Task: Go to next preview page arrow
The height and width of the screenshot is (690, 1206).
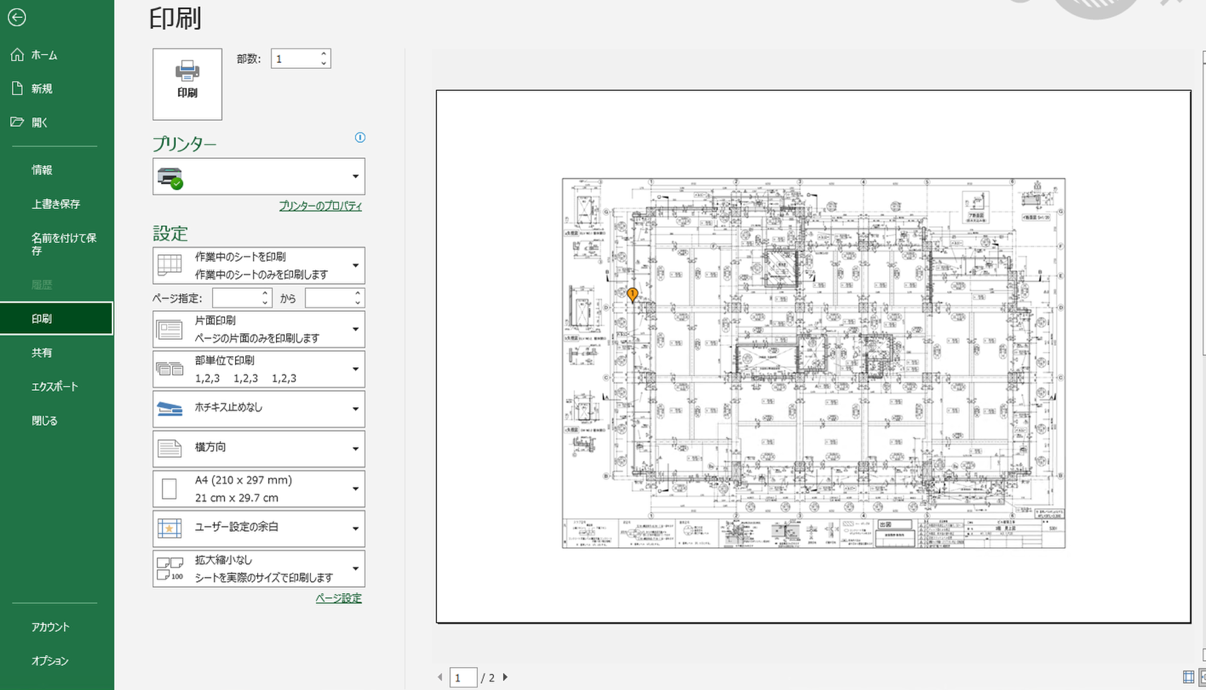Action: click(505, 678)
